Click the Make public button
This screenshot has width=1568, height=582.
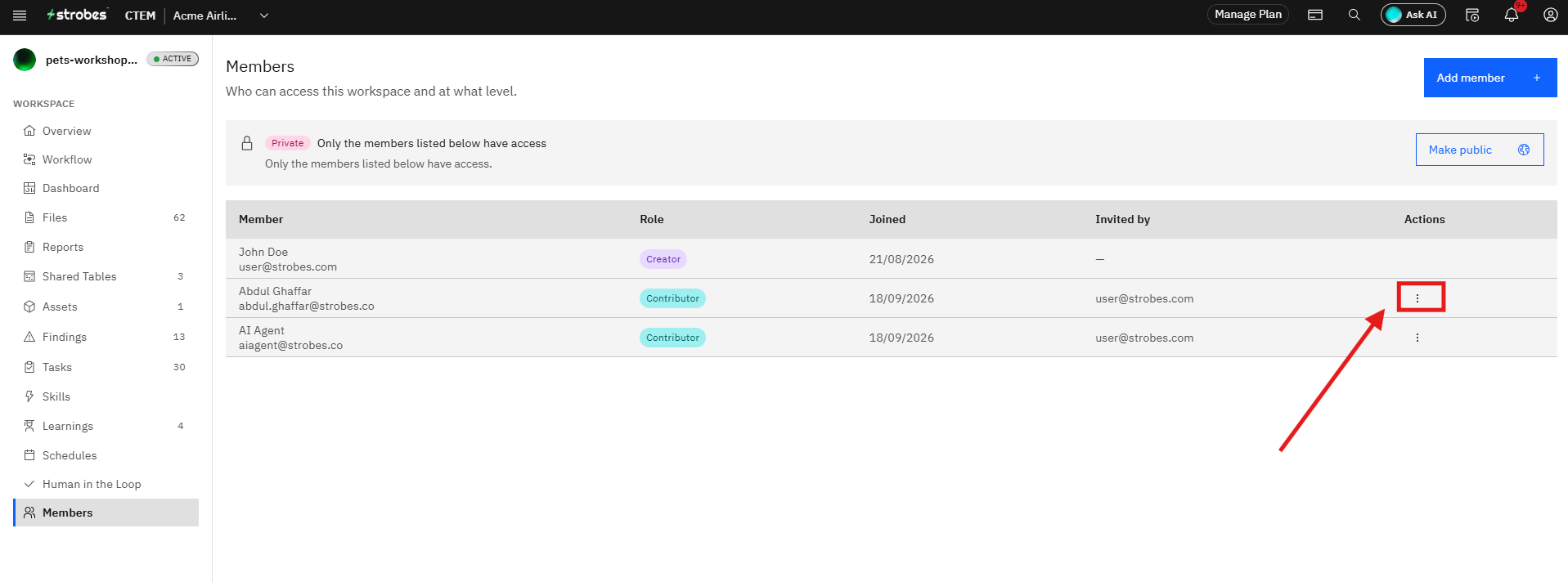(x=1480, y=150)
